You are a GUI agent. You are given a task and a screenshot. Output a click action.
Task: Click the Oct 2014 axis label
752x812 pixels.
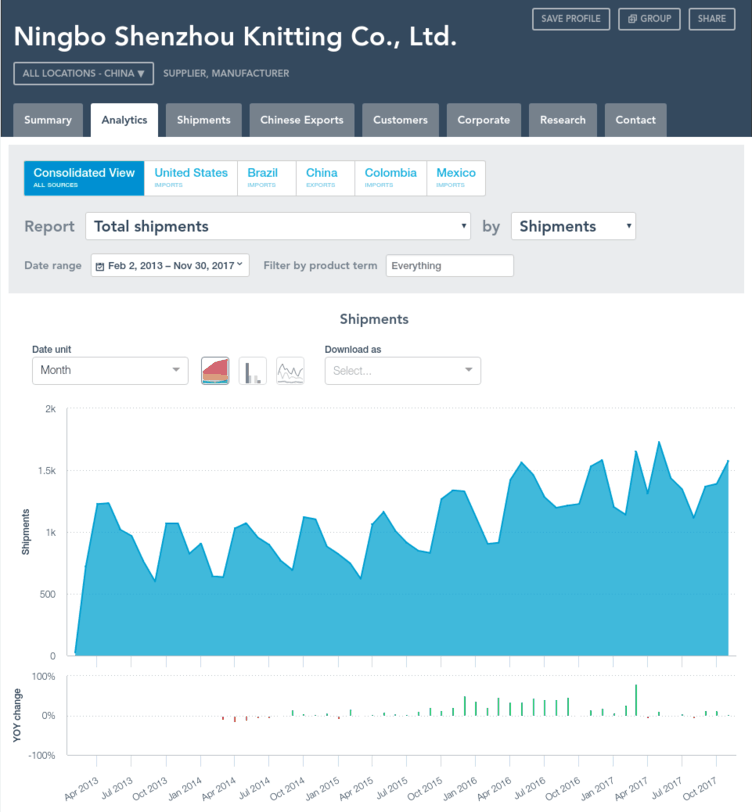pos(287,788)
